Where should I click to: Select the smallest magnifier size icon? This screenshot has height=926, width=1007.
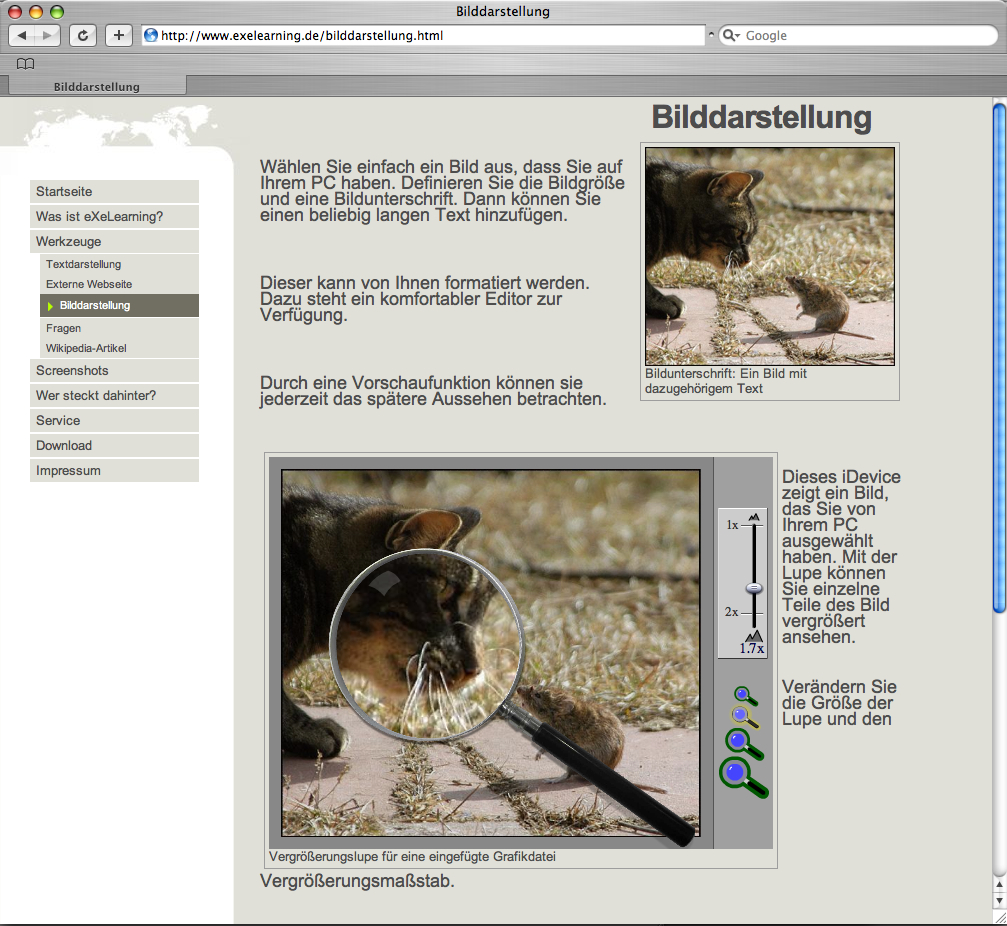pyautogui.click(x=746, y=696)
